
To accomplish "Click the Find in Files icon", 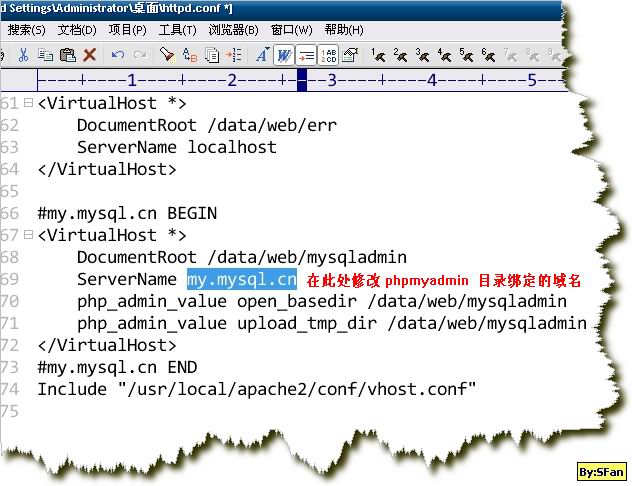I will (212, 55).
